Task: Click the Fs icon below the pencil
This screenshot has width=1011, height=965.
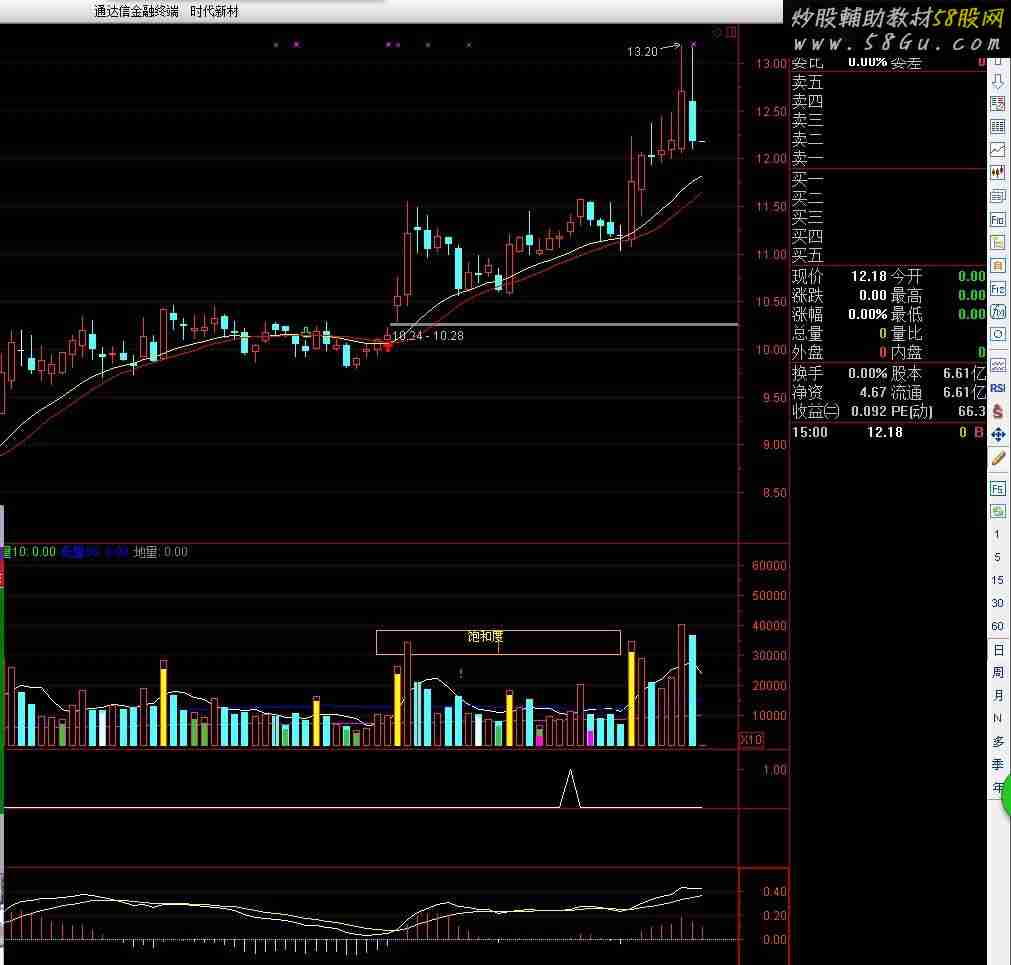Action: coord(997,489)
